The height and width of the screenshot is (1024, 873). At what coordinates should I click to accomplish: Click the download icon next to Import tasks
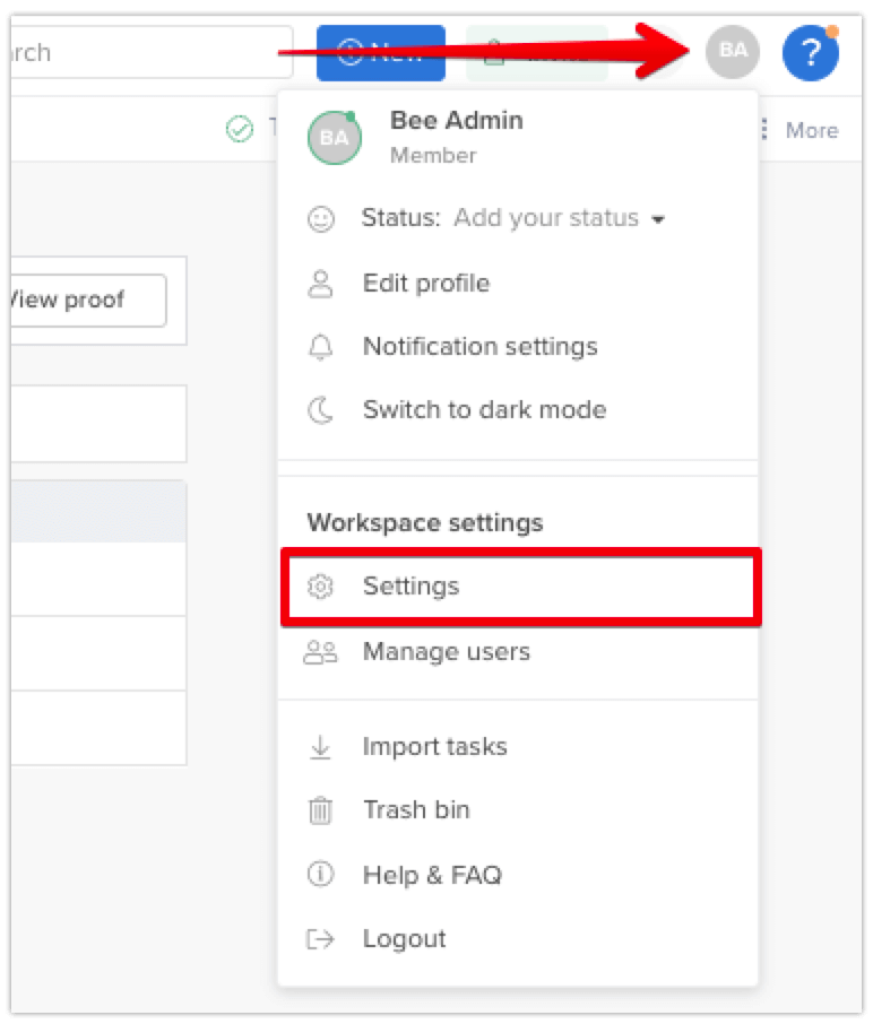[x=320, y=746]
